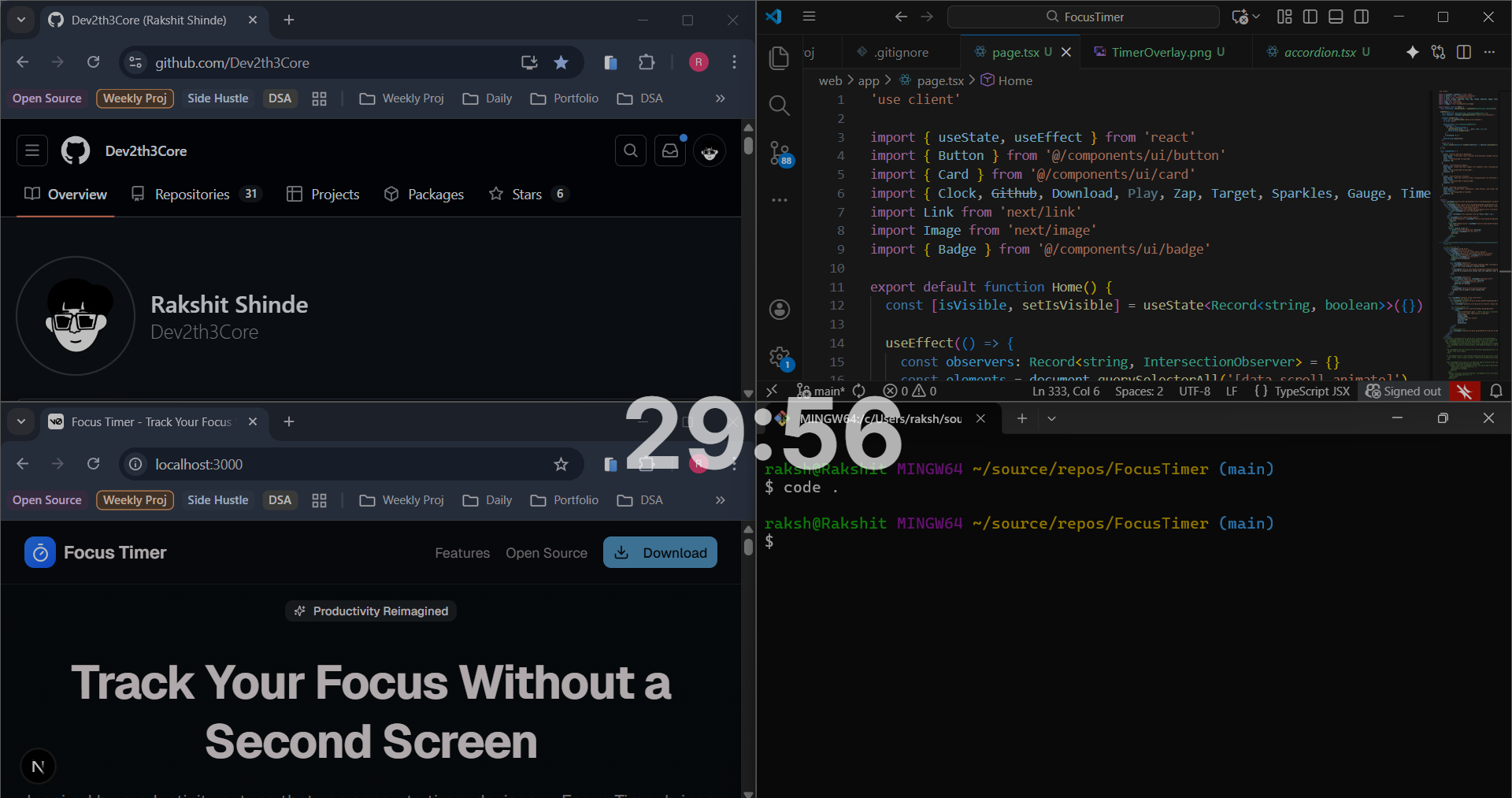Image resolution: width=1512 pixels, height=798 pixels.
Task: Open the bookmarks overflow chevron
Action: tap(720, 98)
